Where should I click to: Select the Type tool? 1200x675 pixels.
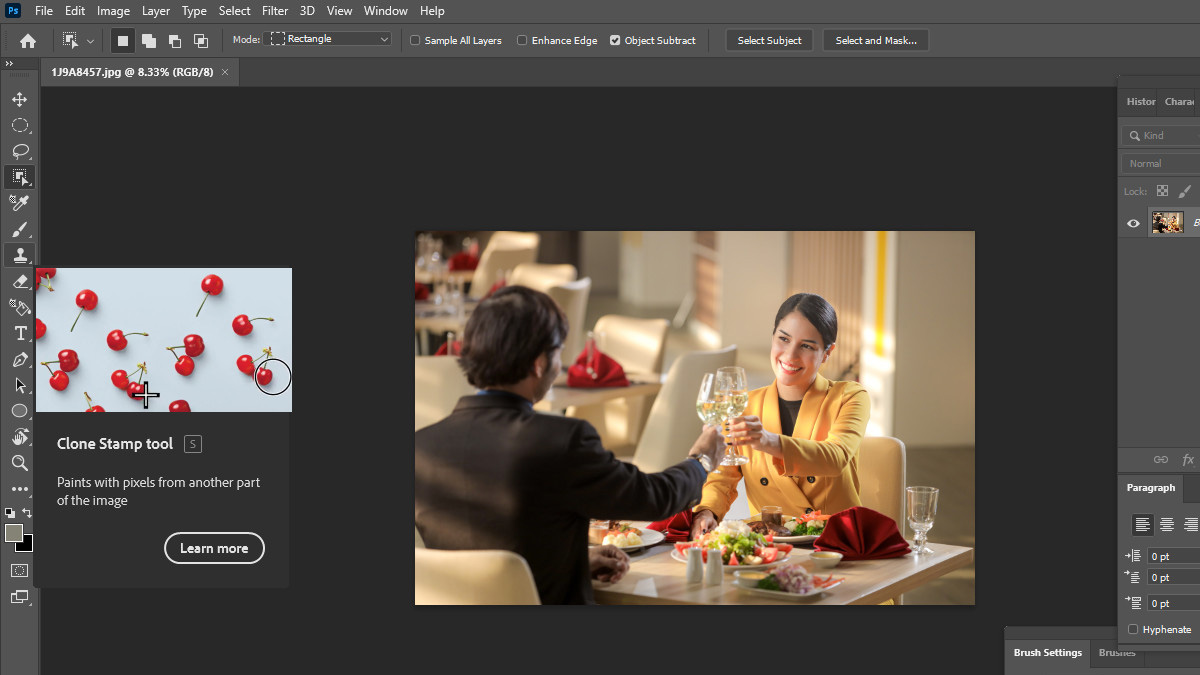19,333
